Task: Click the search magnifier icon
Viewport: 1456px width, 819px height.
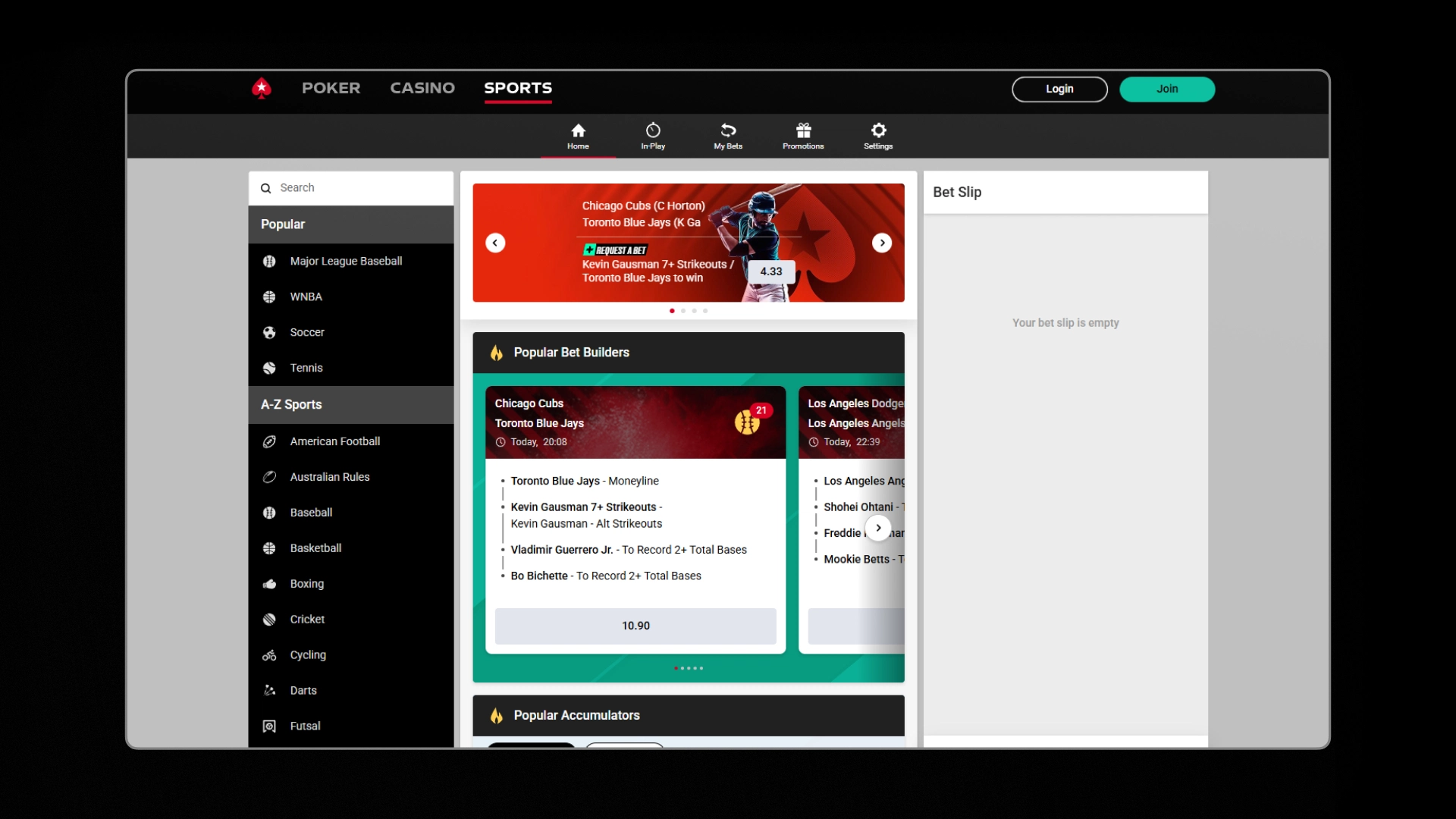Action: 265,188
